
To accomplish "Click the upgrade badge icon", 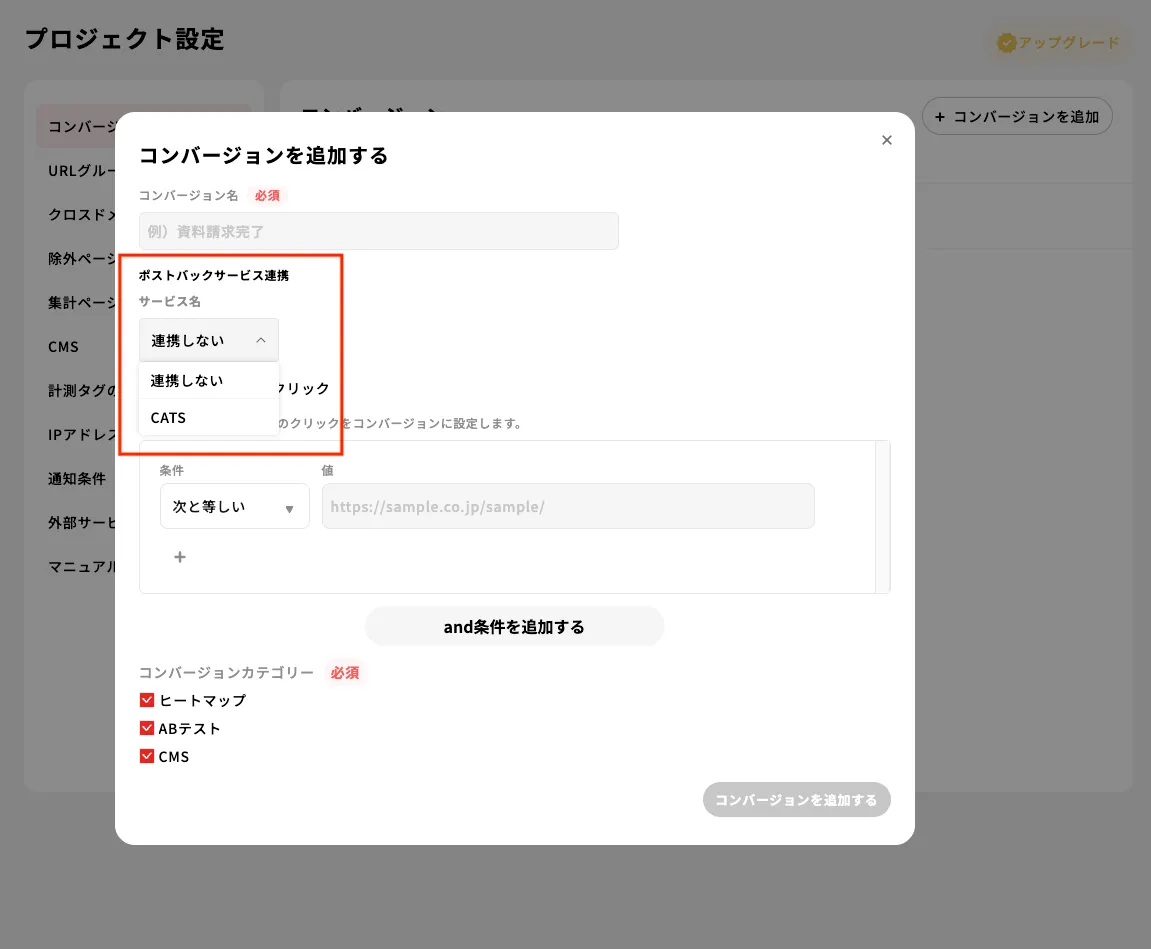I will tap(1006, 43).
